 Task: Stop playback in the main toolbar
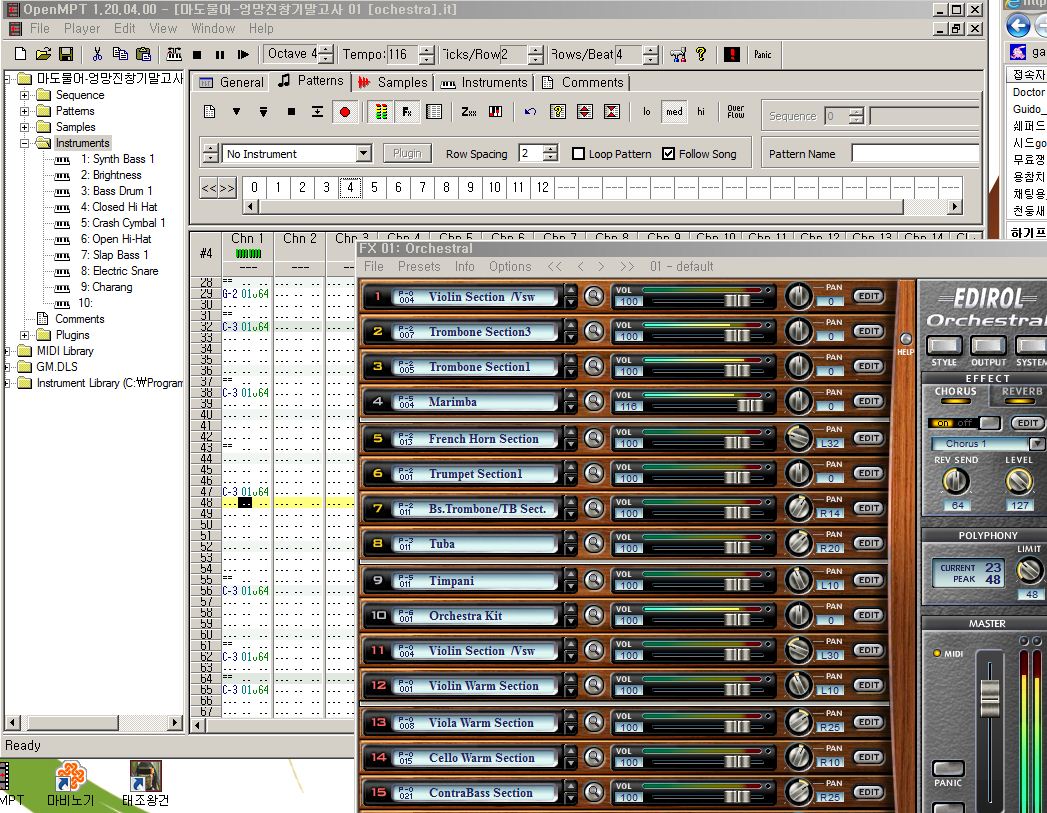click(197, 55)
